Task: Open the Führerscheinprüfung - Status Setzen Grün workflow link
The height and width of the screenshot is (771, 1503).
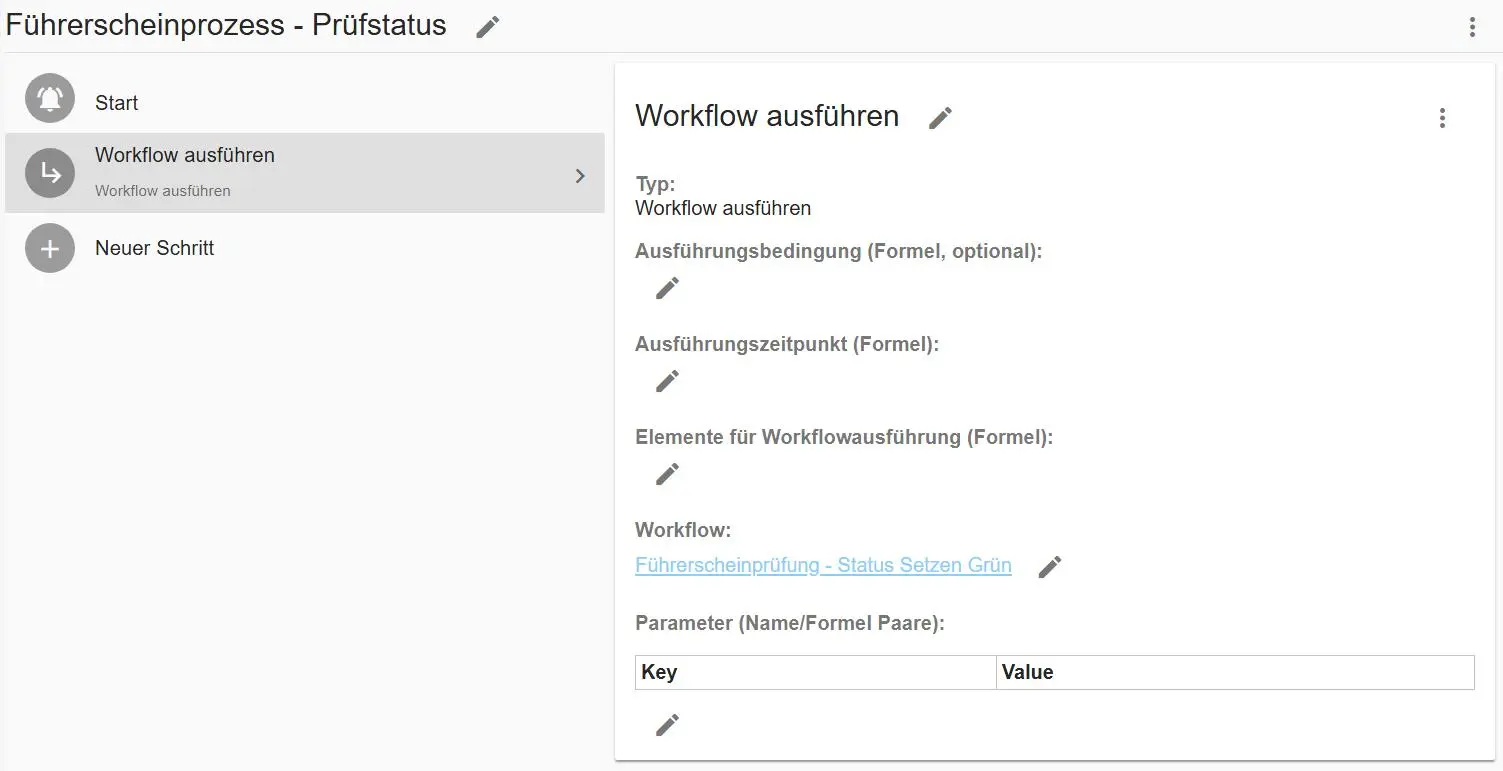Action: 822,565
